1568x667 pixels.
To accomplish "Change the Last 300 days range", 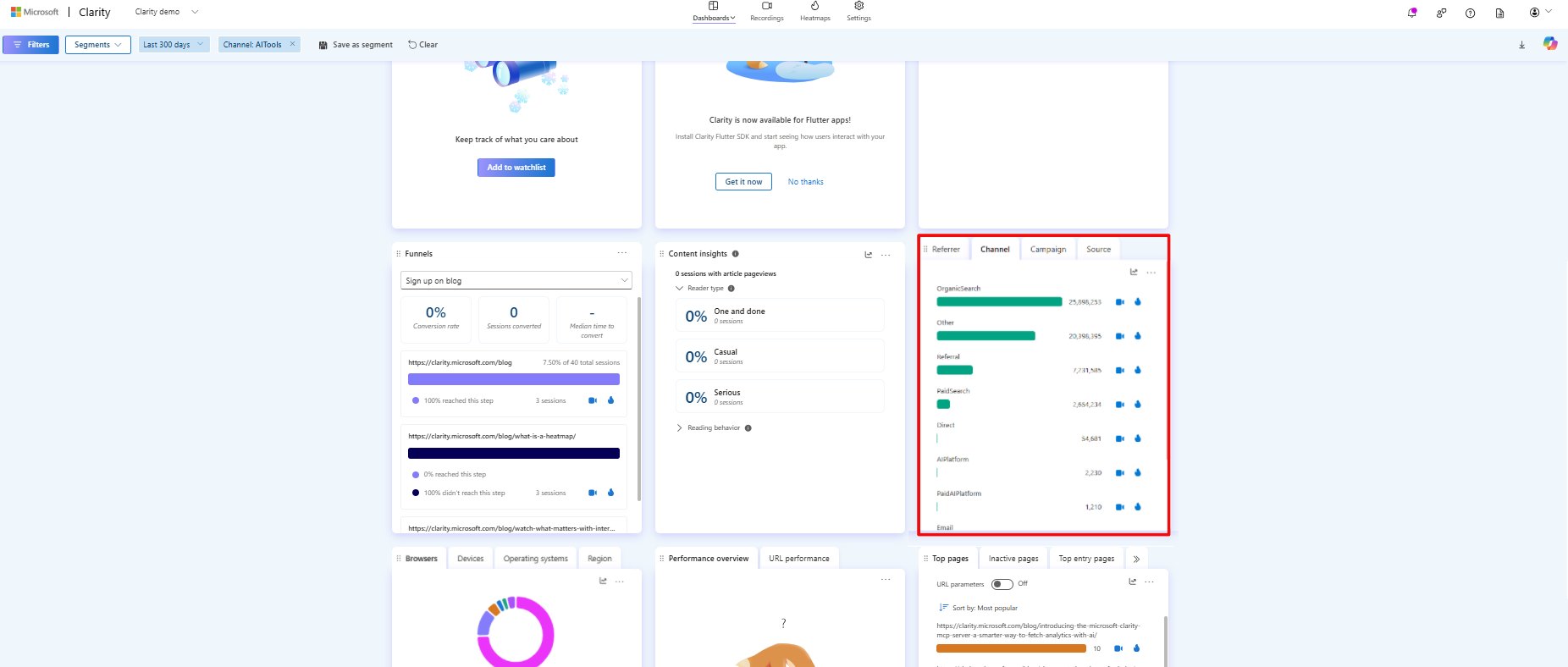I will 174,45.
